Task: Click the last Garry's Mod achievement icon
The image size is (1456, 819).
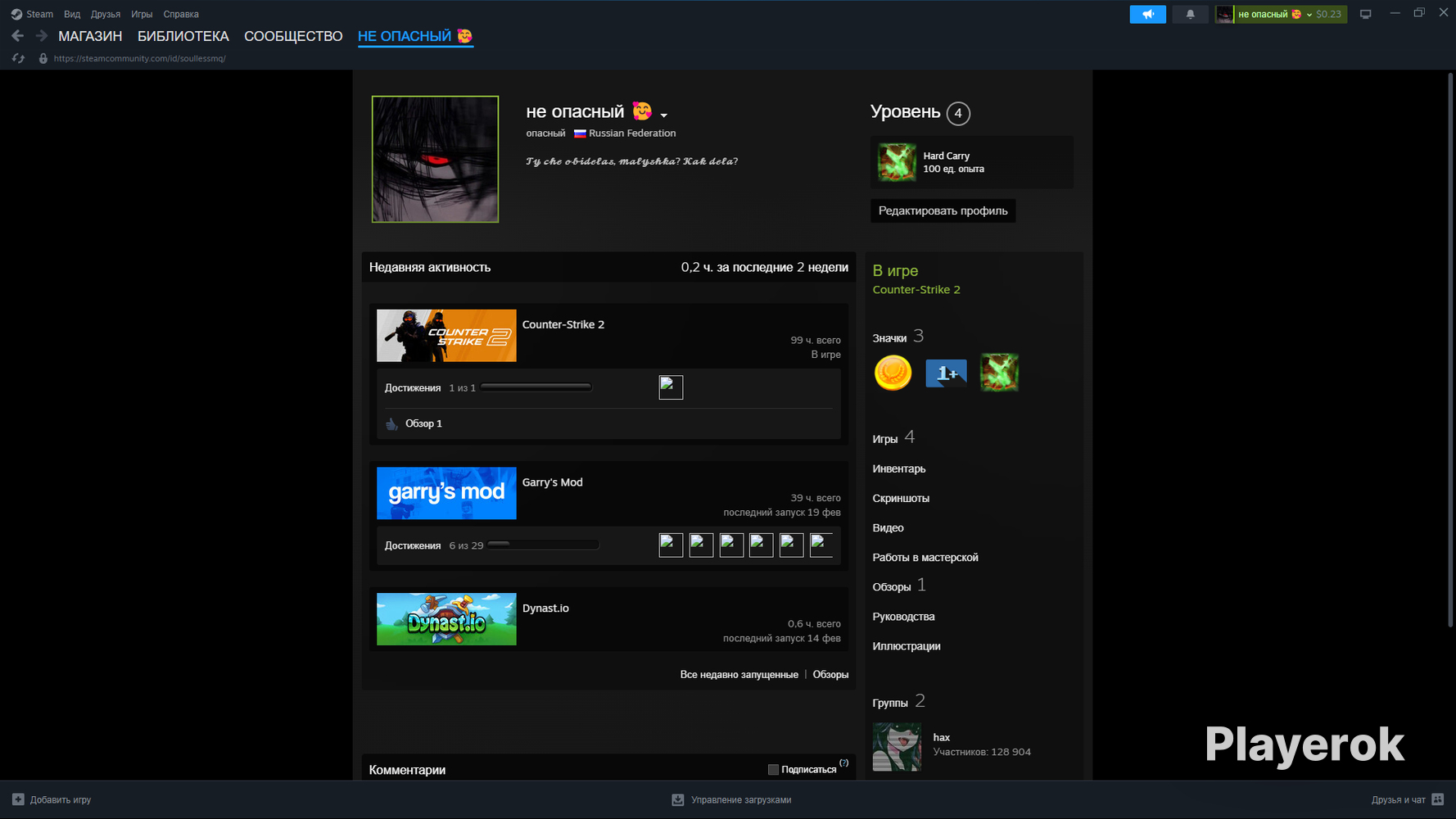Action: pos(821,545)
